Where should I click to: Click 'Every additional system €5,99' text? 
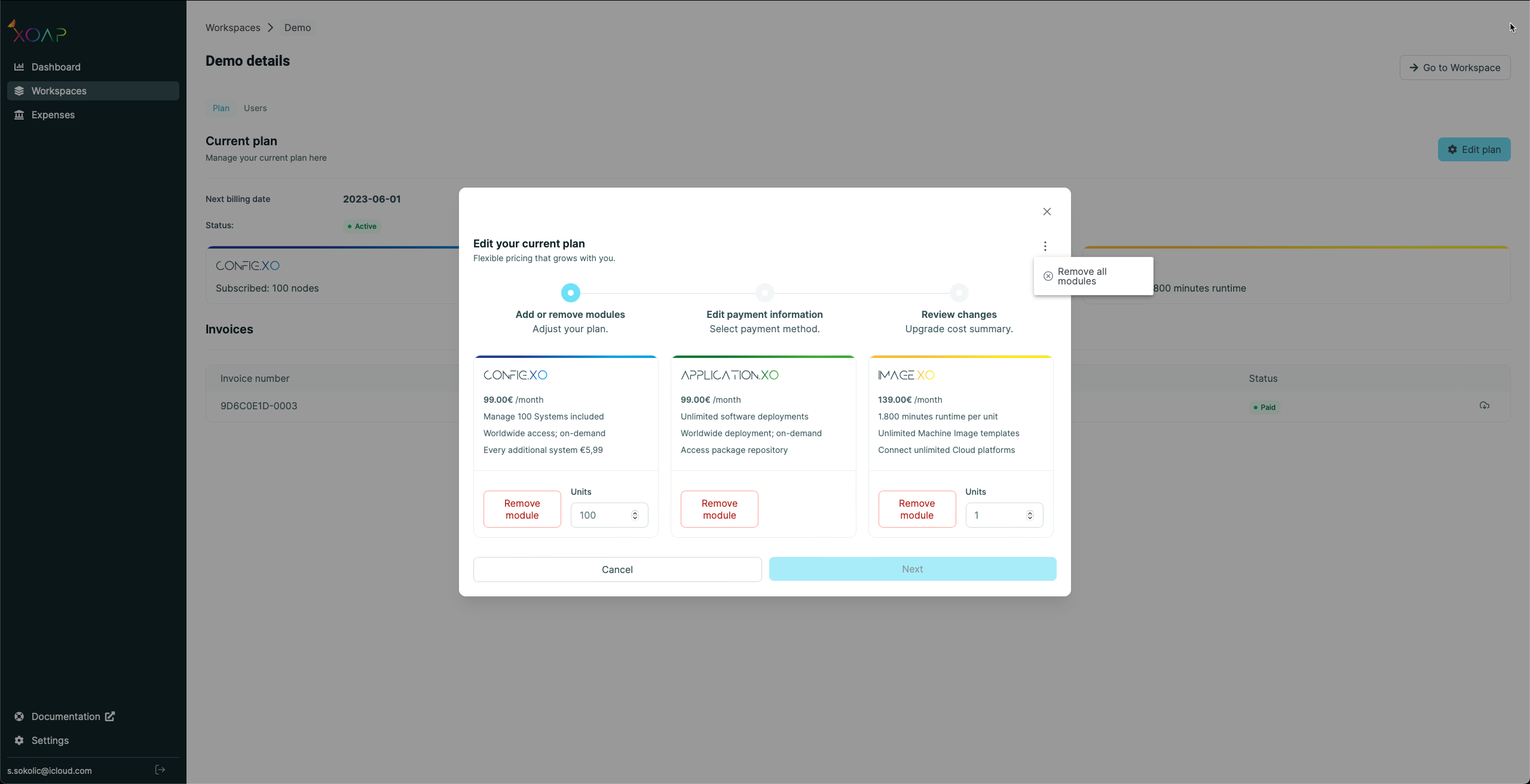click(543, 450)
